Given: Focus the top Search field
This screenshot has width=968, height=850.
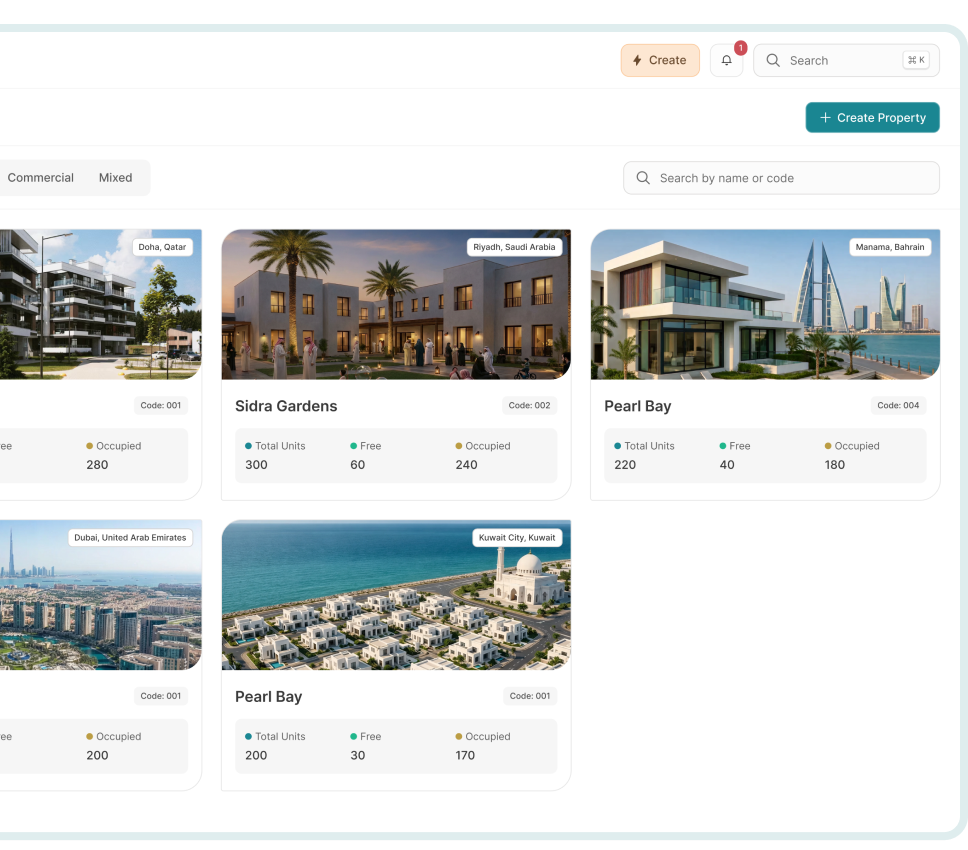Looking at the screenshot, I should point(840,60).
